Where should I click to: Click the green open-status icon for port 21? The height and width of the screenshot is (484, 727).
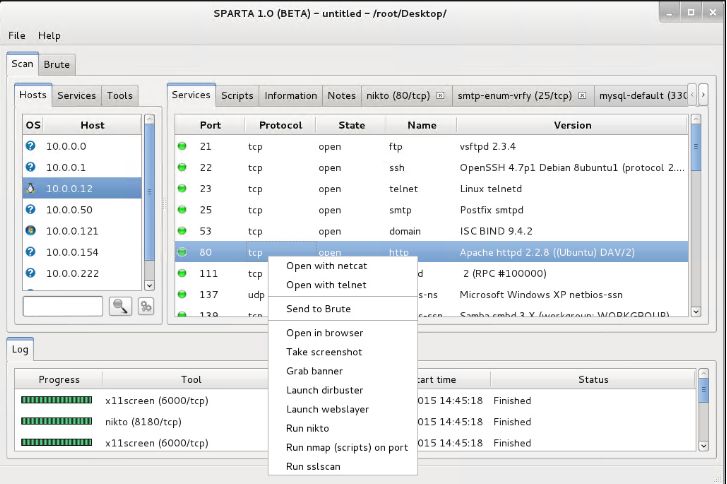(183, 146)
